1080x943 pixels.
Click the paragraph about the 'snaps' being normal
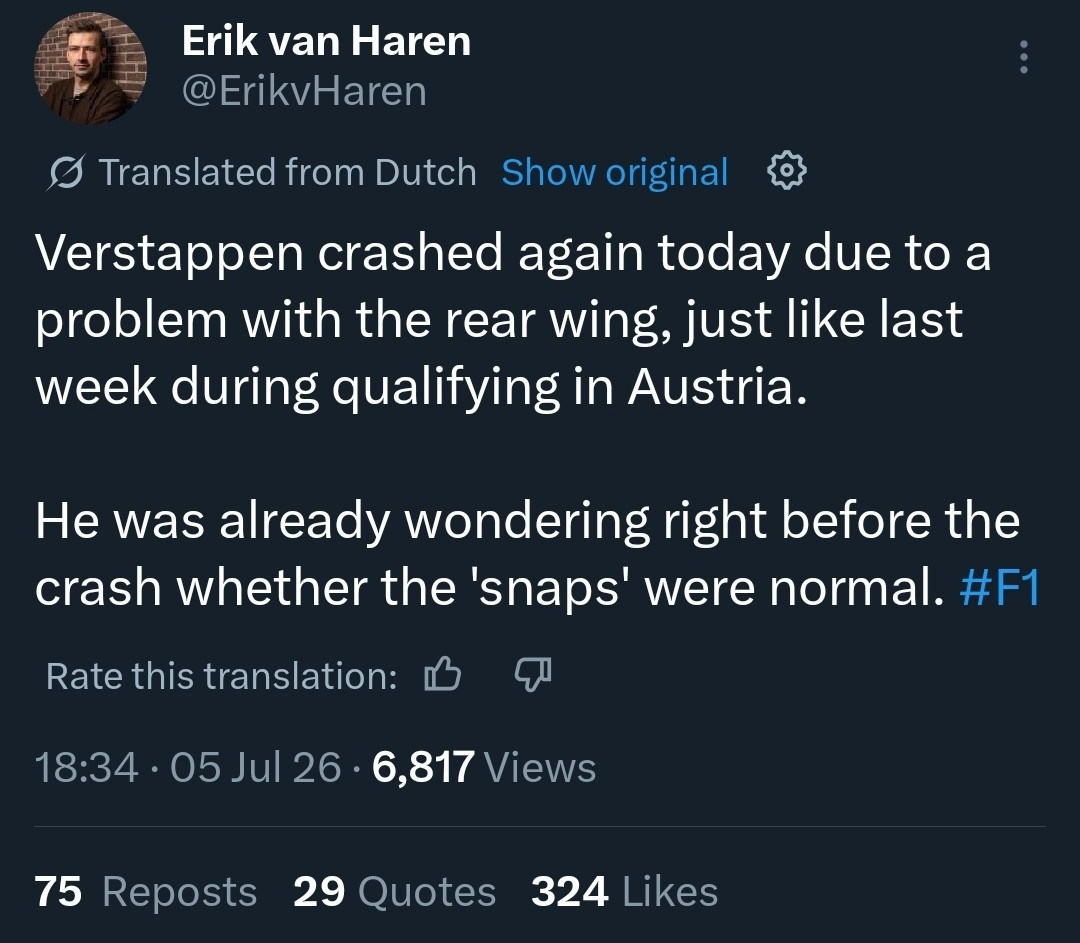pyautogui.click(x=537, y=555)
